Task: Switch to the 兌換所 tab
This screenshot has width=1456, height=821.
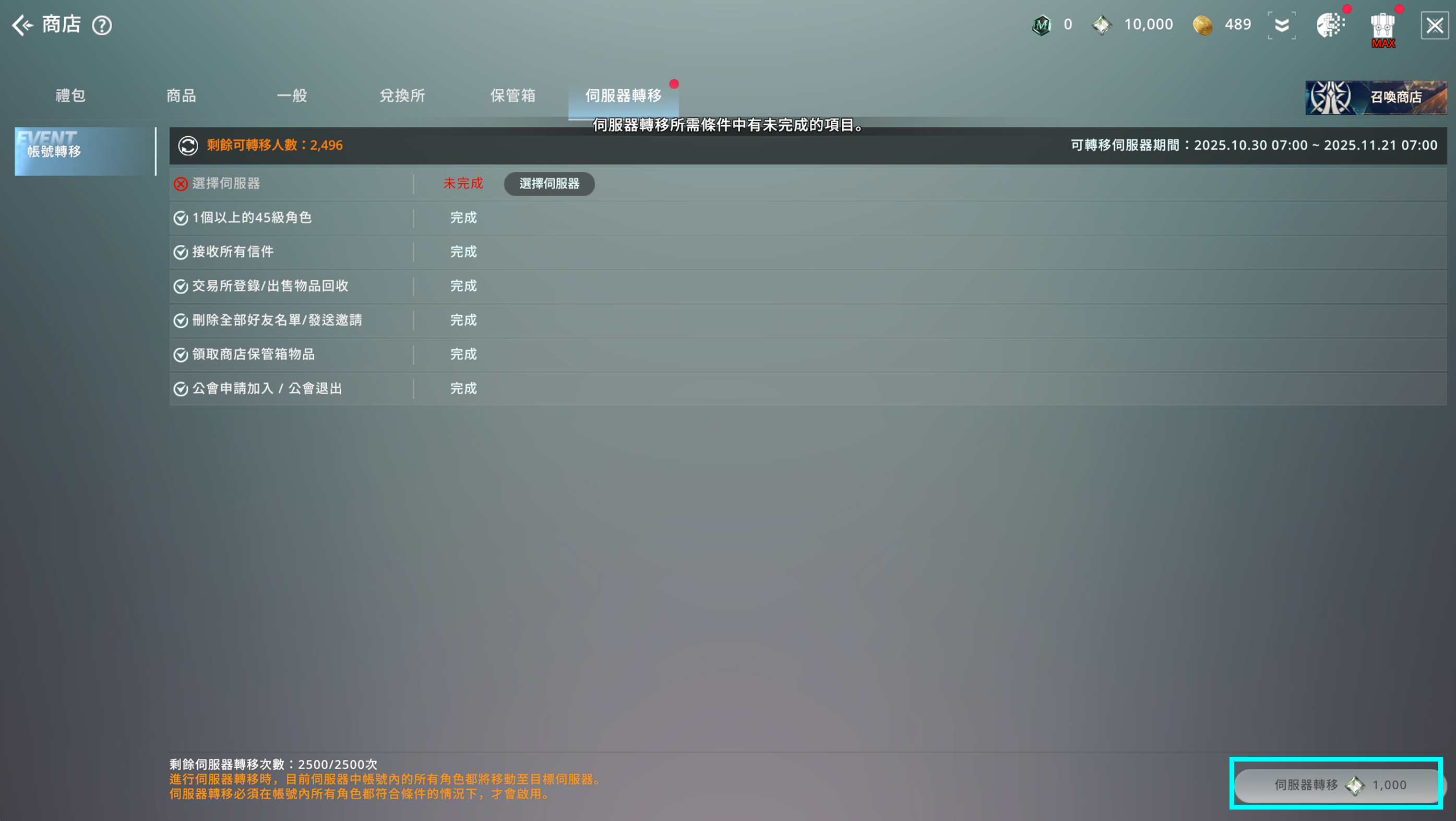Action: click(x=402, y=96)
